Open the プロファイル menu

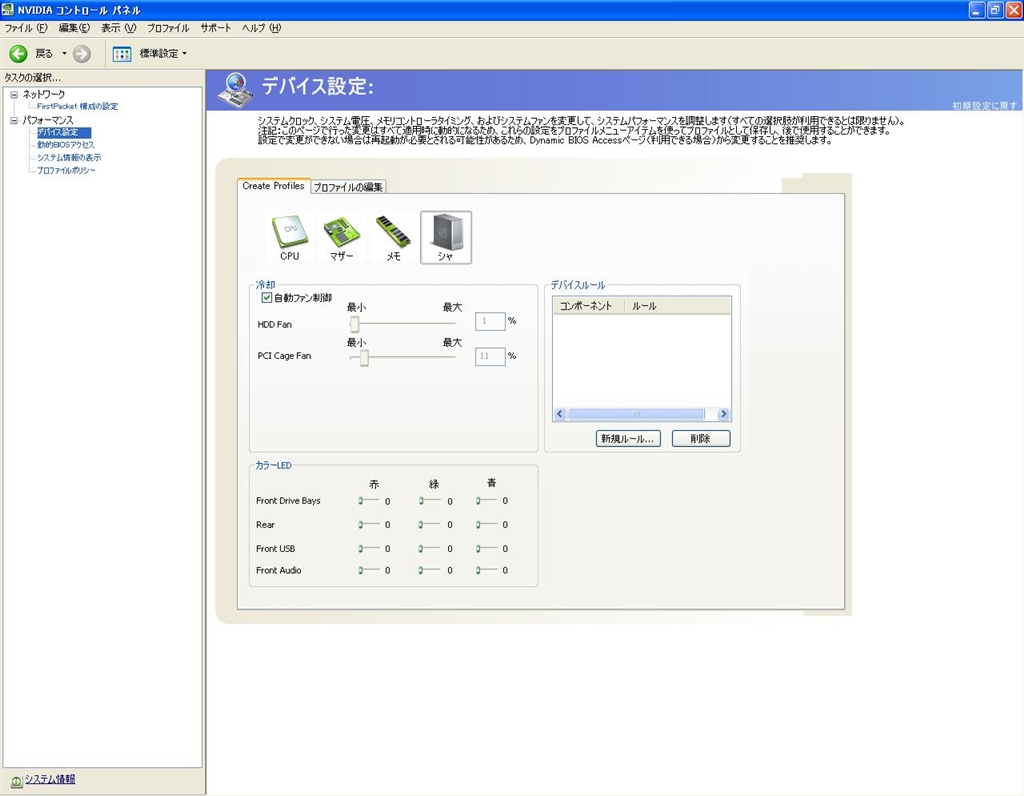(168, 28)
